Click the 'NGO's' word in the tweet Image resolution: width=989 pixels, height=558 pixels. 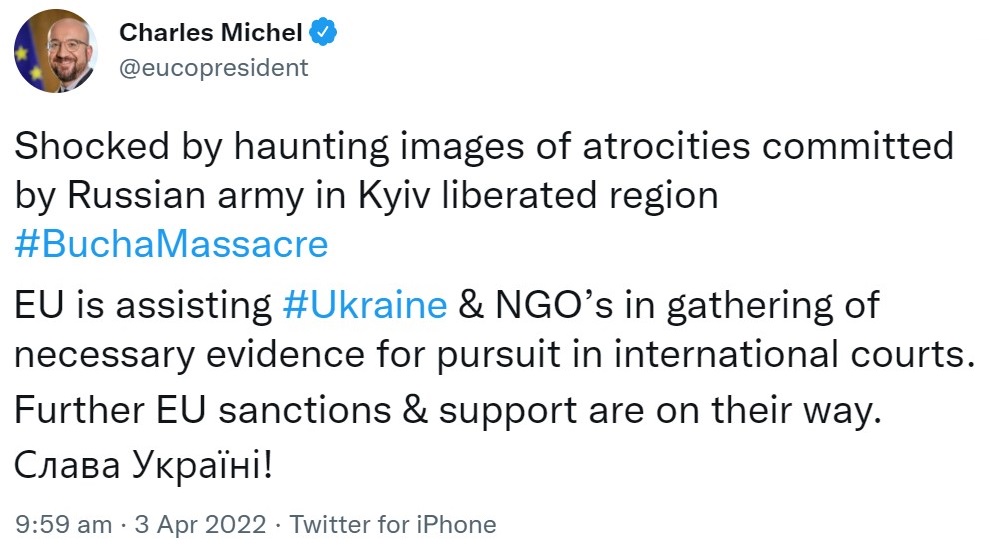tap(554, 305)
